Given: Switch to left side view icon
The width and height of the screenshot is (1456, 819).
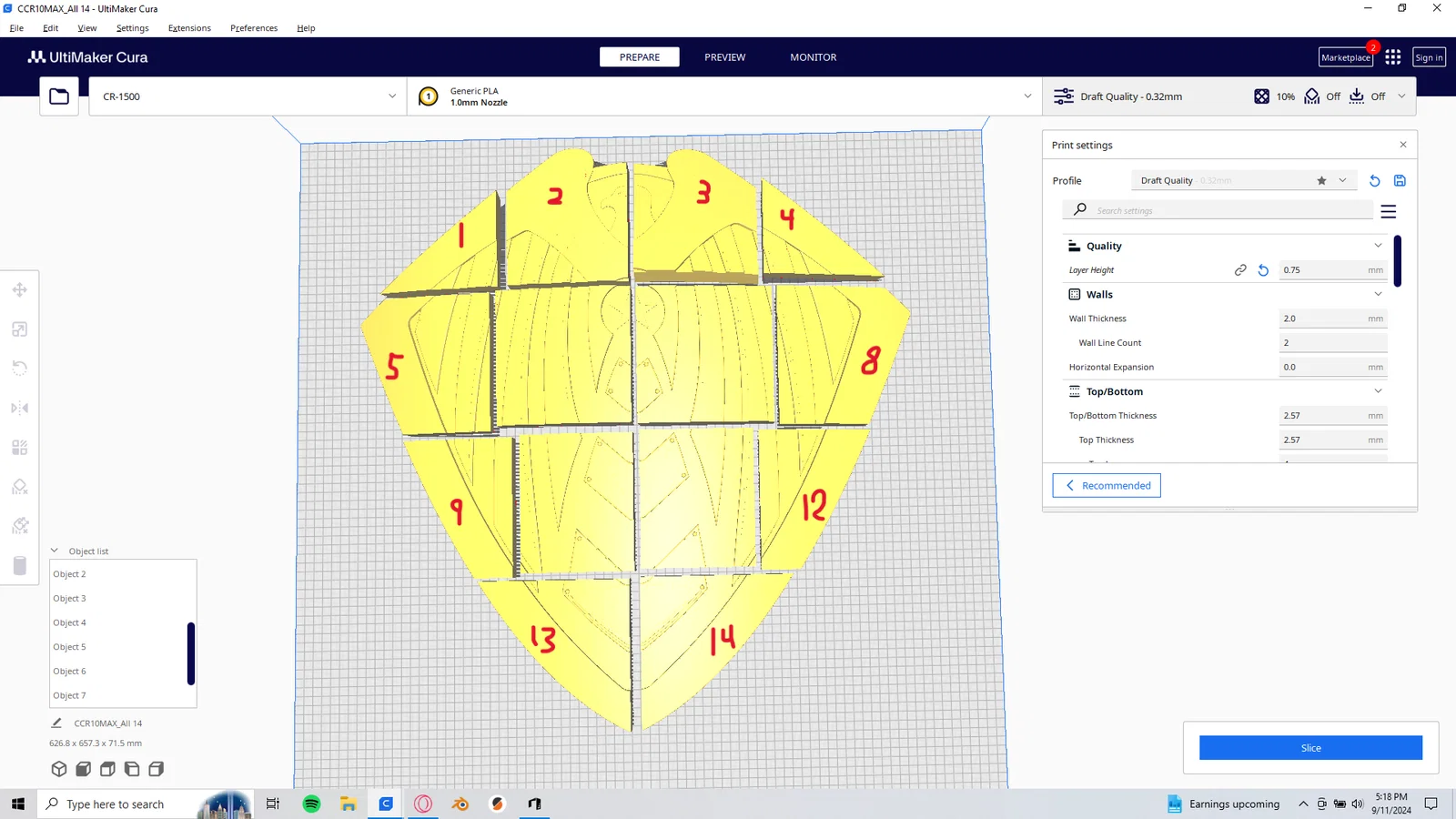Looking at the screenshot, I should [x=132, y=769].
